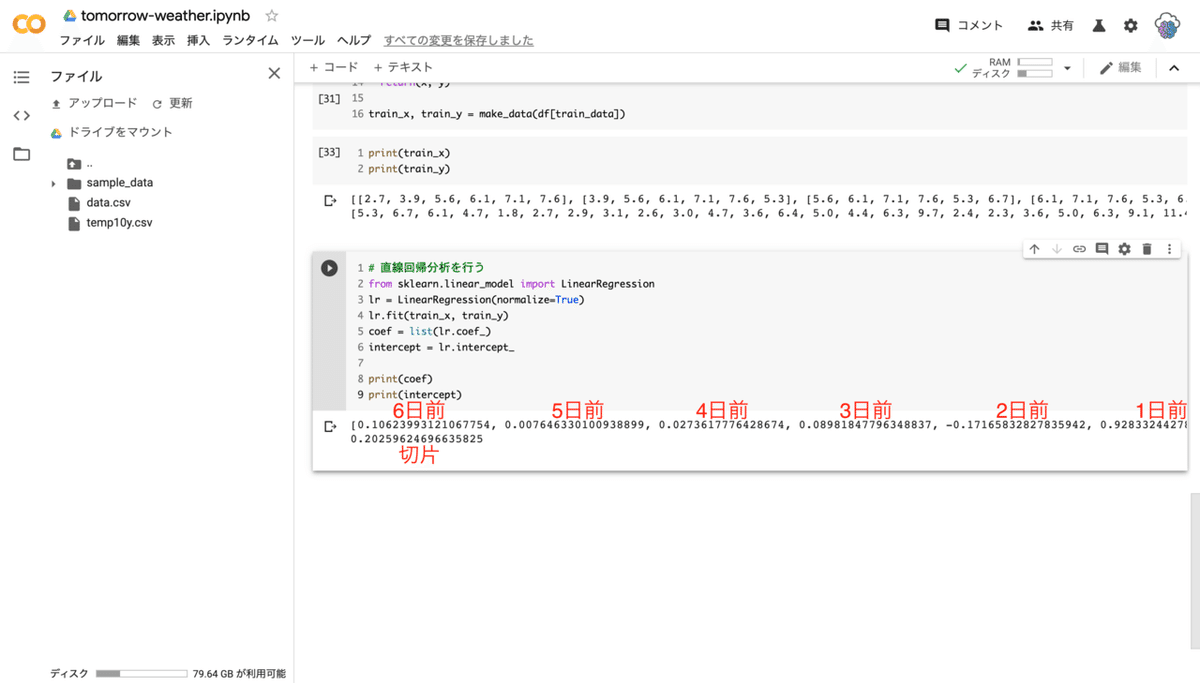The image size is (1200, 683).
Task: Open the settings gear in the header
Action: click(x=1131, y=26)
